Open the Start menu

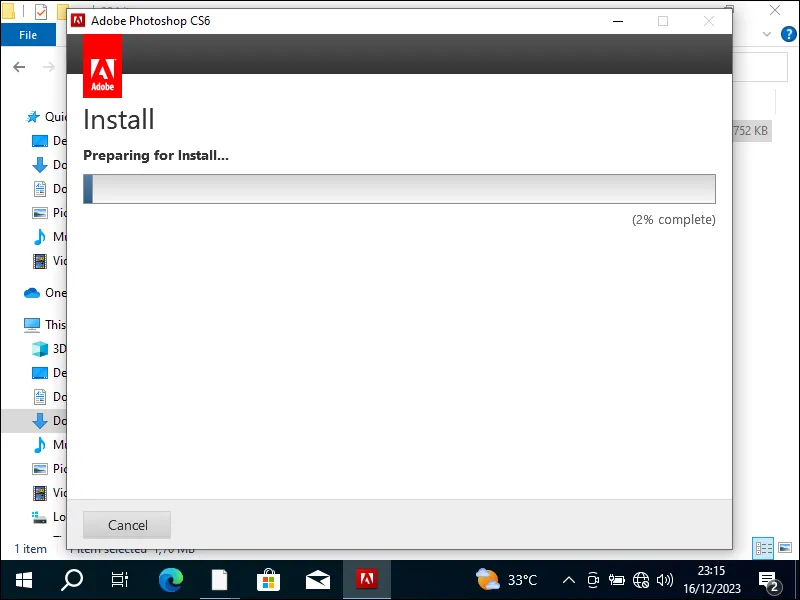tap(22, 579)
